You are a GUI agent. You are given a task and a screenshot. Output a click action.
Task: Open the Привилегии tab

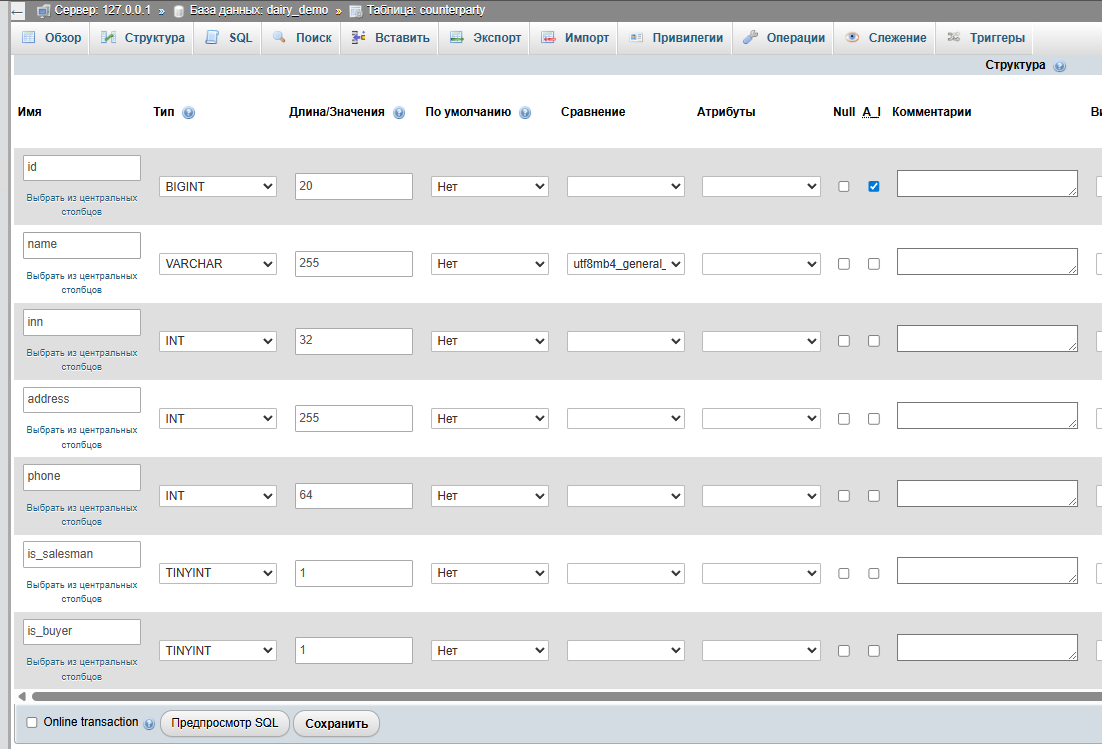pyautogui.click(x=676, y=38)
